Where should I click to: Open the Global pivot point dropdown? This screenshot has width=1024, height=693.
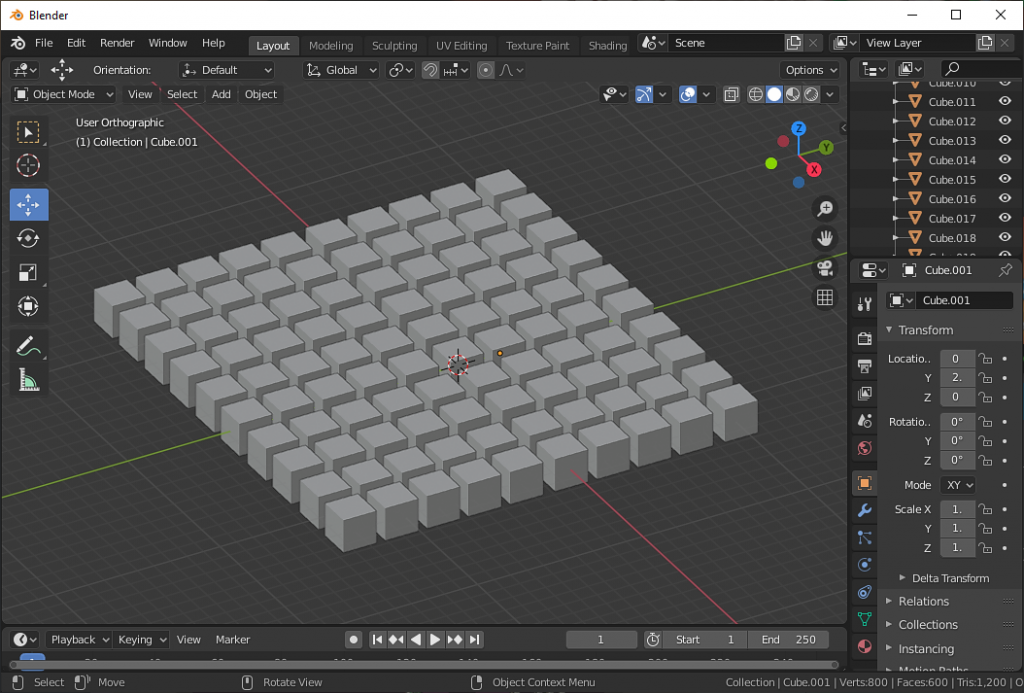tap(340, 70)
